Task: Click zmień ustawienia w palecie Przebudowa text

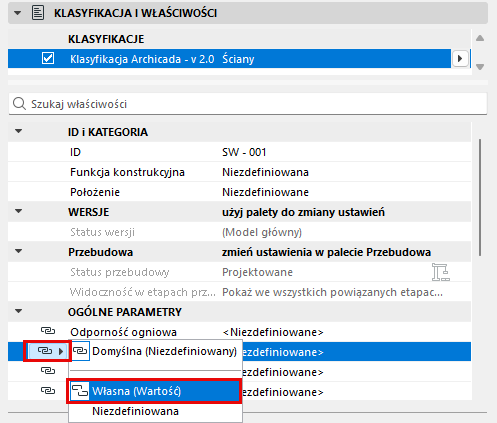Action: (x=326, y=252)
